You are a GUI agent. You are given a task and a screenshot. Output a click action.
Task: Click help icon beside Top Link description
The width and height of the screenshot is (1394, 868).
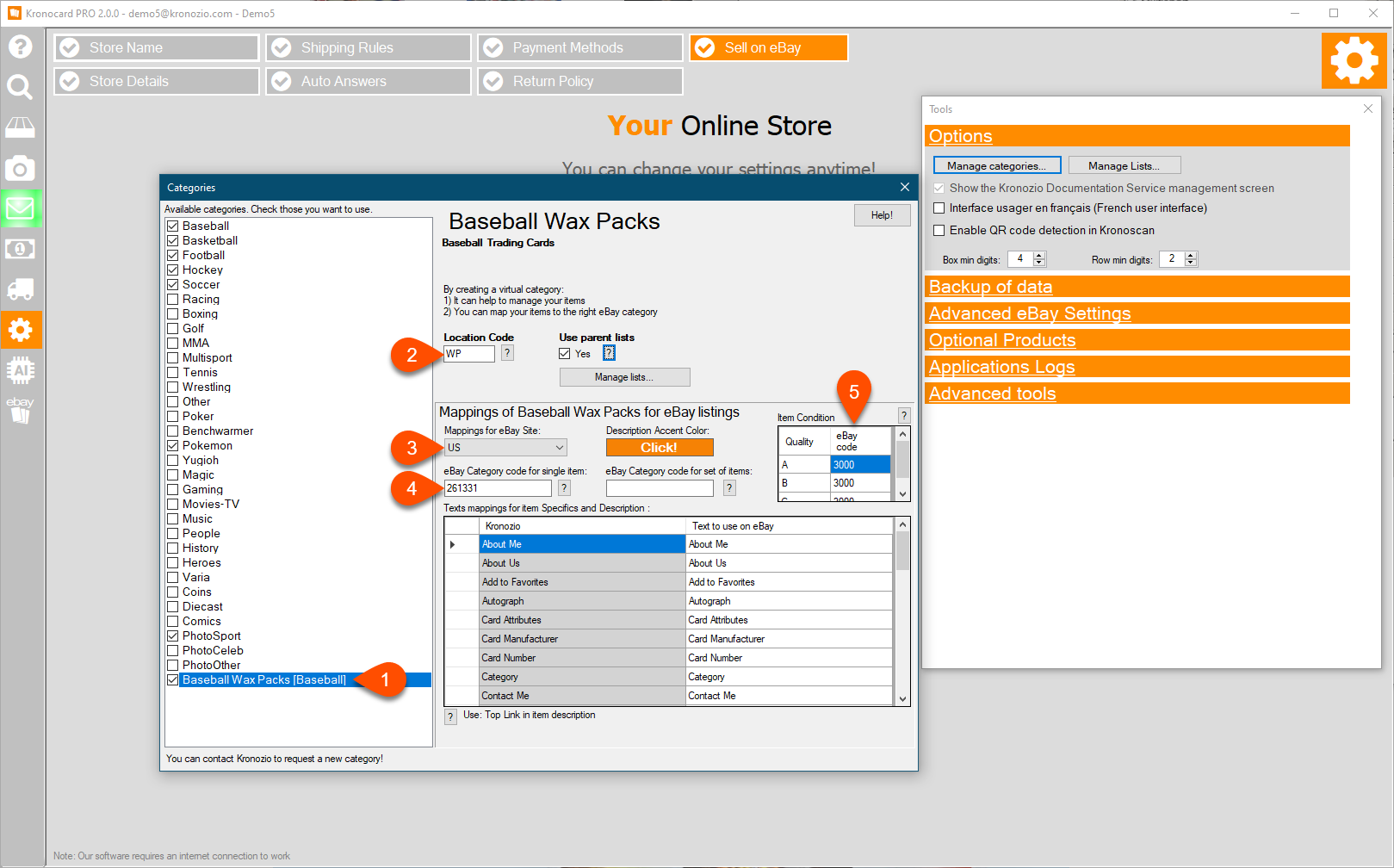450,716
